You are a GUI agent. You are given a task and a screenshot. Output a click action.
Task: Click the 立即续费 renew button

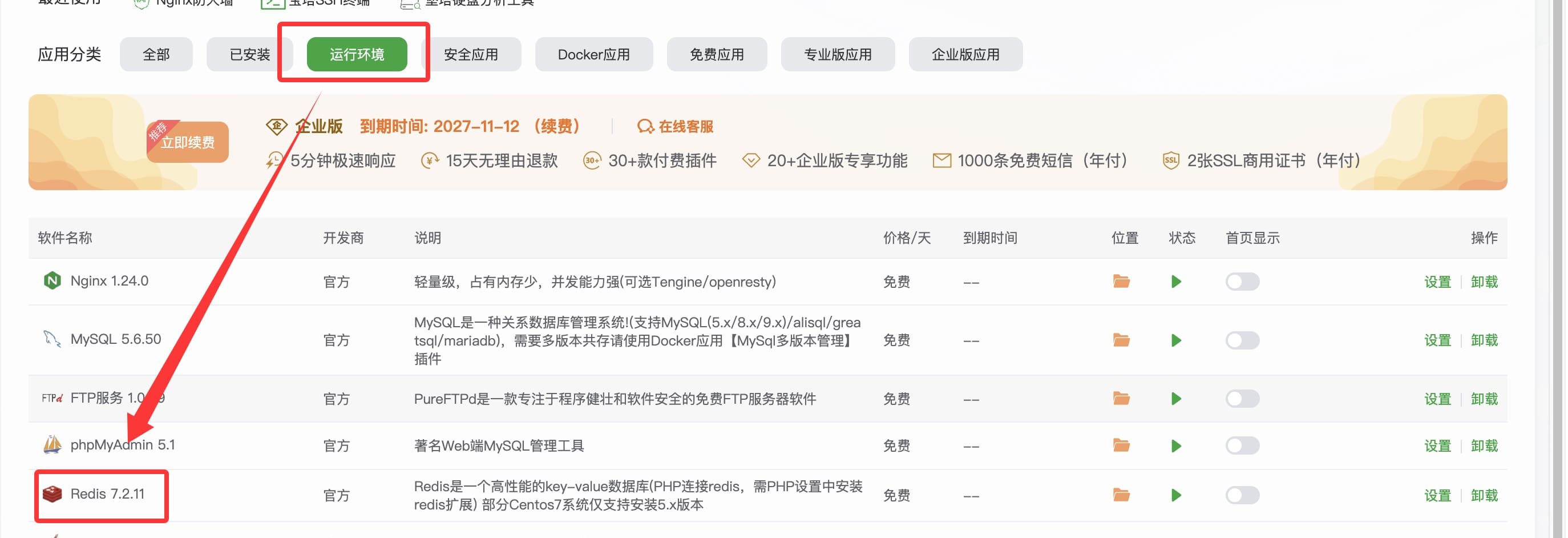point(188,143)
